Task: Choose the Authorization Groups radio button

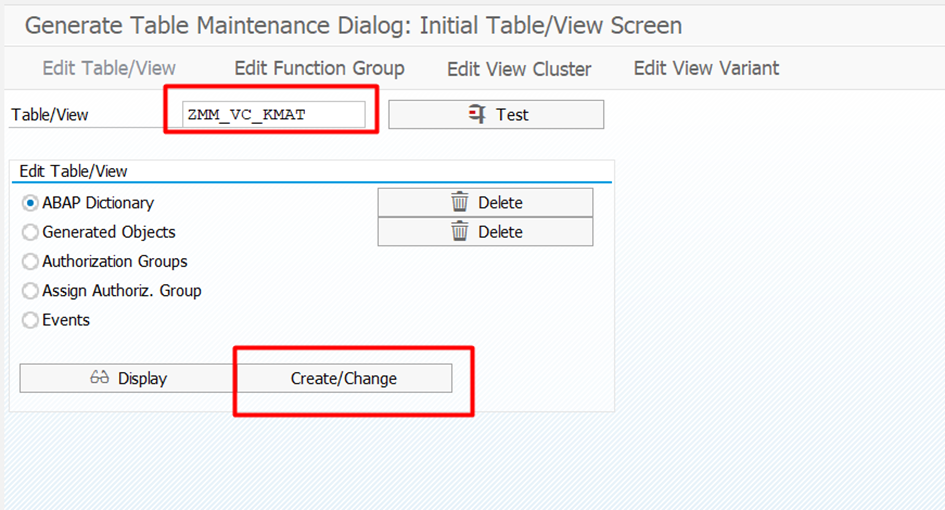Action: coord(30,261)
